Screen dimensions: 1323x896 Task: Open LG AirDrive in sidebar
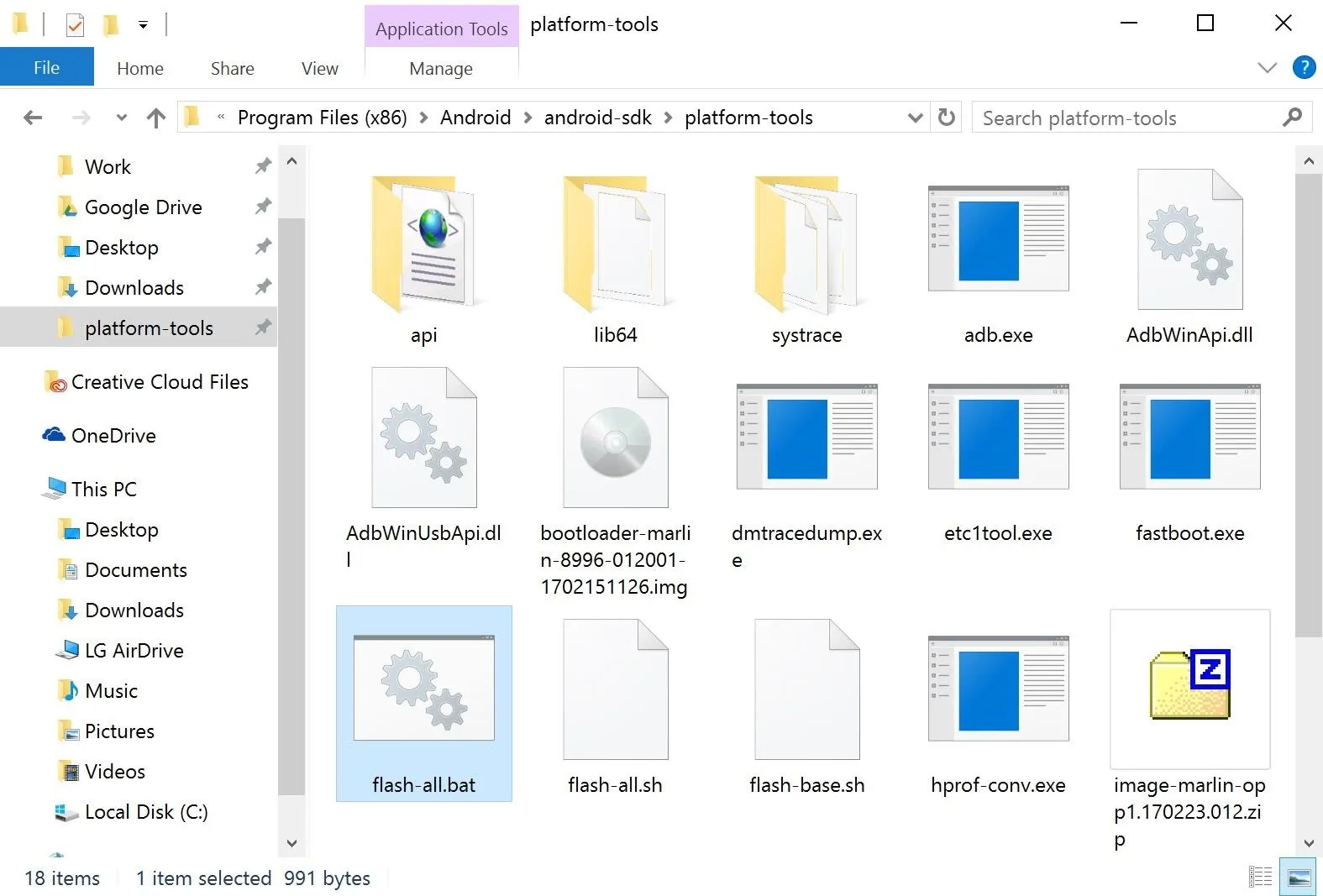(134, 650)
